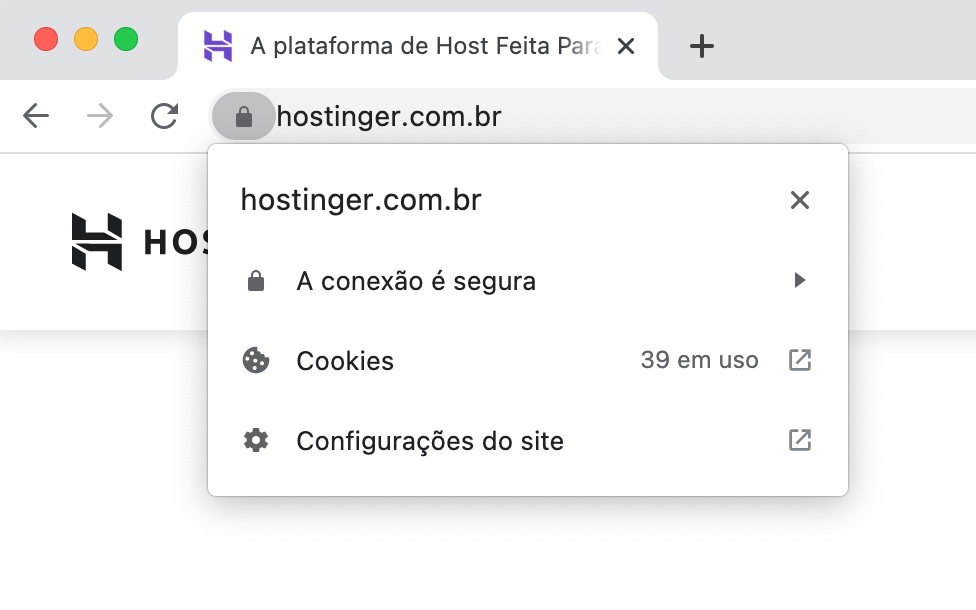Viewport: 976px width, 610px height.
Task: Click the padlock icon in the address bar
Action: (243, 116)
